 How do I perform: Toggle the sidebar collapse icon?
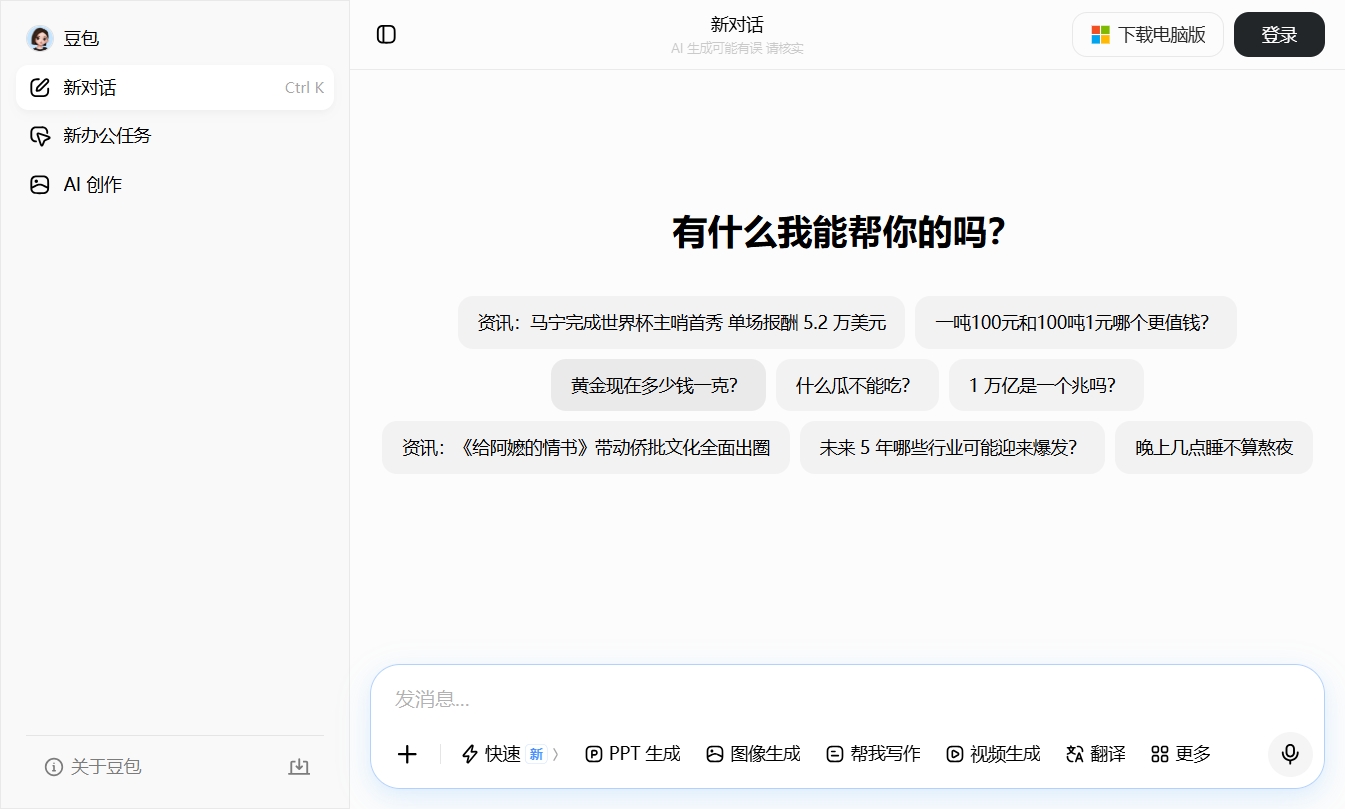click(386, 35)
